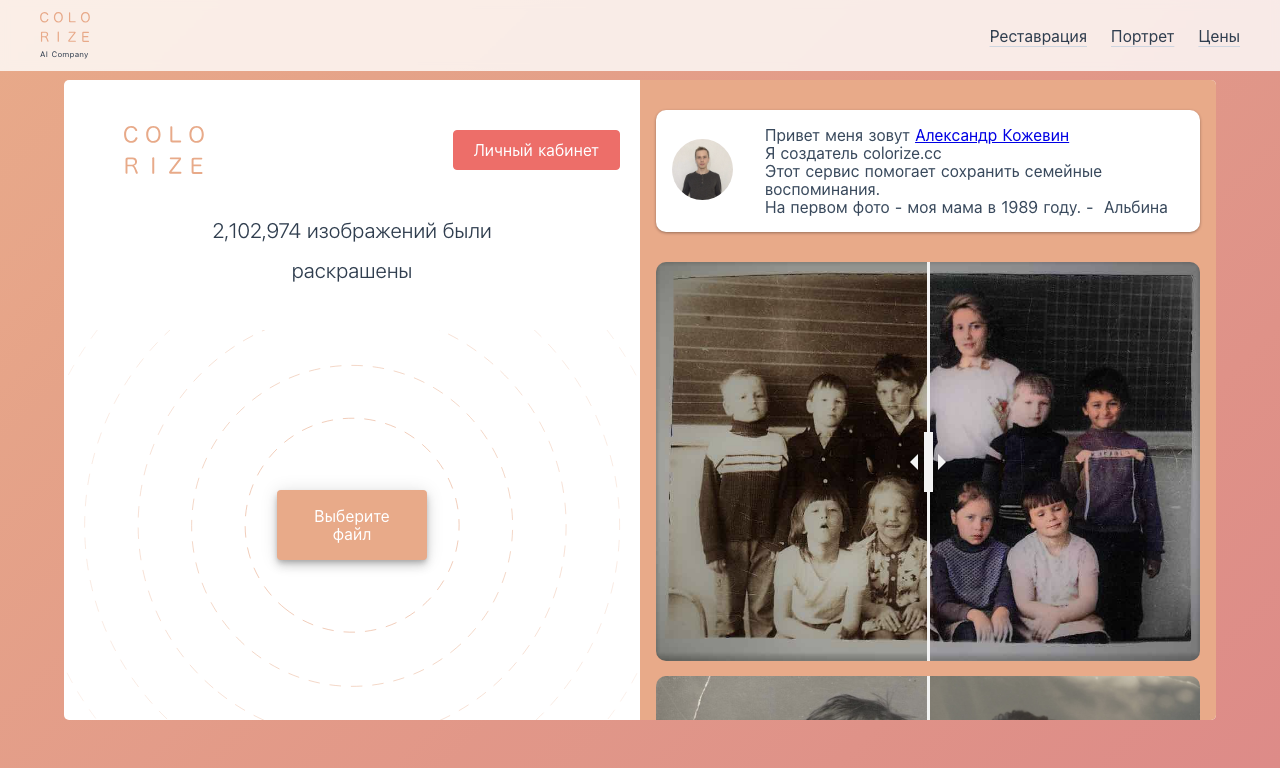The height and width of the screenshot is (768, 1280).
Task: Click the creator's round avatar photo
Action: coord(702,169)
